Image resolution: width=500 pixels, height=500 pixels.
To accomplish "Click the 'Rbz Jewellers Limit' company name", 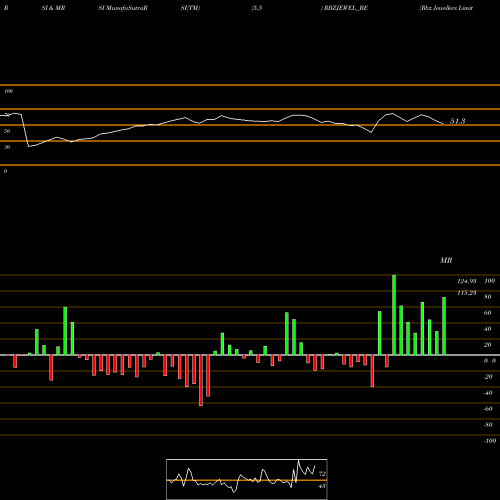I will pyautogui.click(x=446, y=8).
